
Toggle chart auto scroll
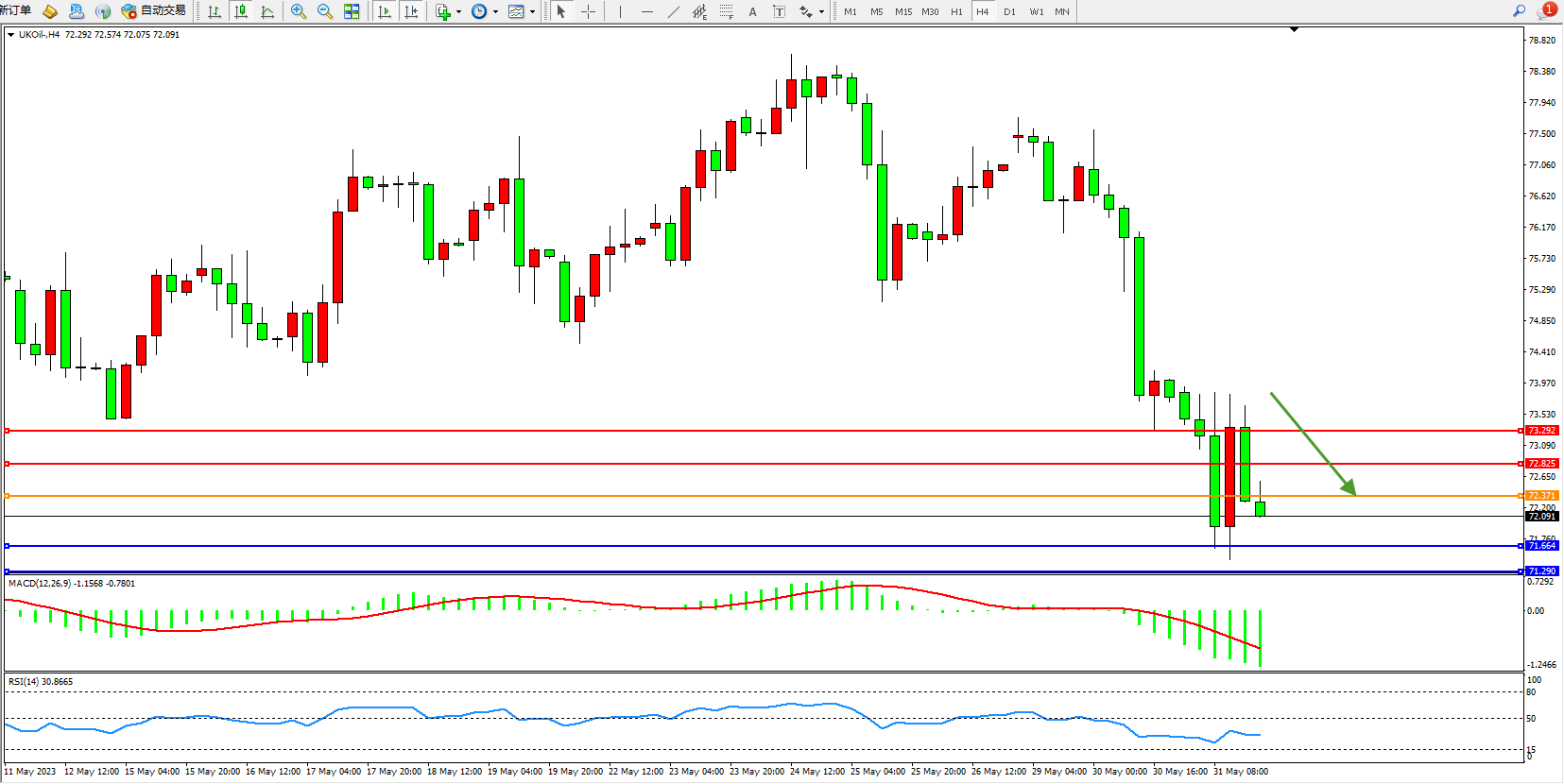385,11
